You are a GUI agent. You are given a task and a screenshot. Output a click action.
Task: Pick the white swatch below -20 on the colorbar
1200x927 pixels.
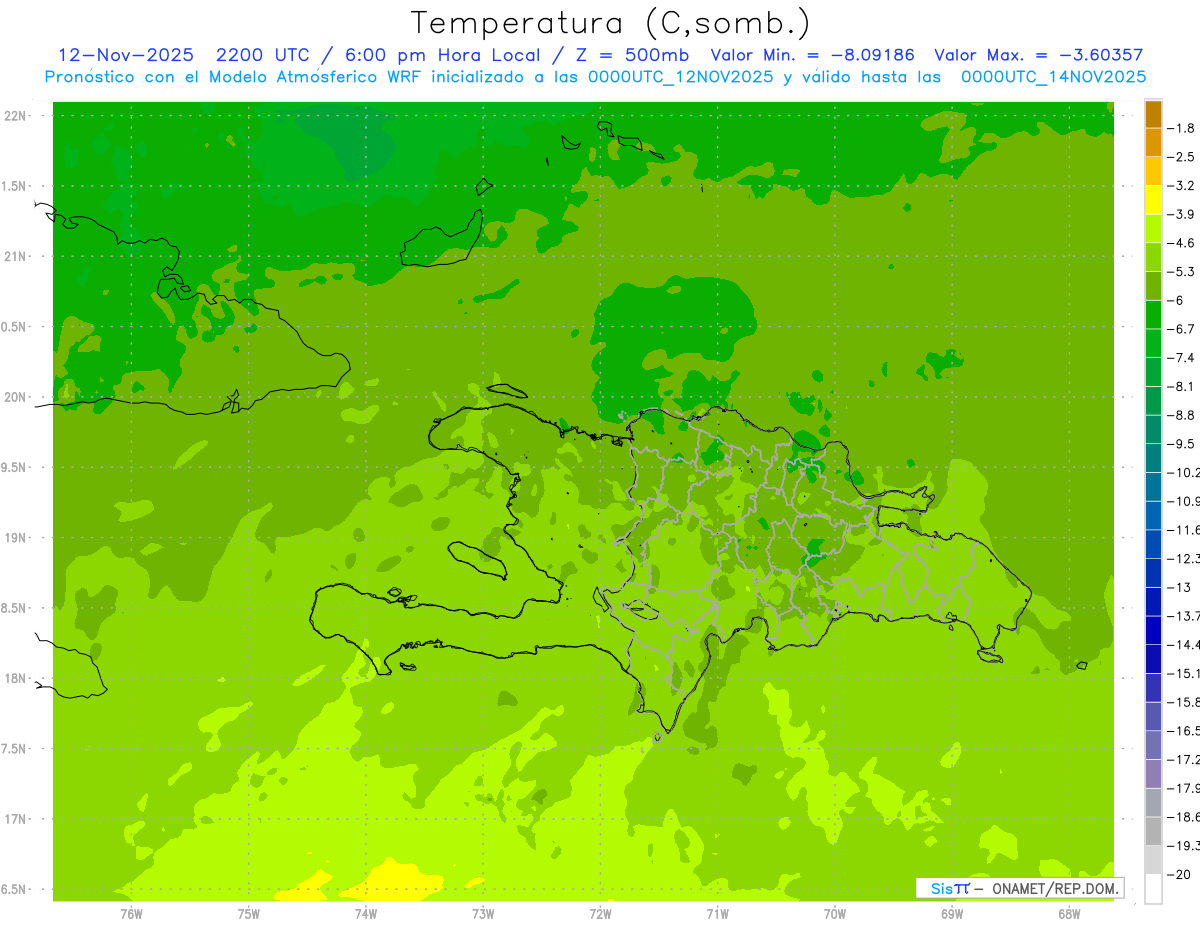tap(1153, 889)
